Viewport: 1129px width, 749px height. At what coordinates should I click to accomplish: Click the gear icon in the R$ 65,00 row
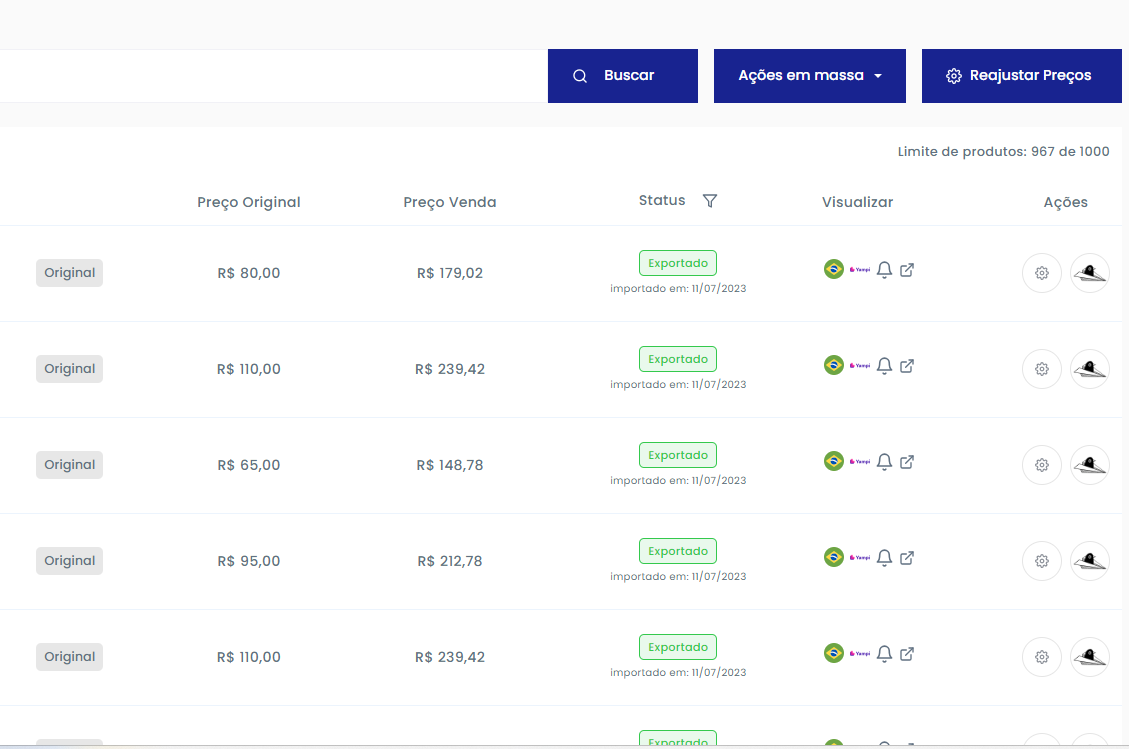point(1042,465)
